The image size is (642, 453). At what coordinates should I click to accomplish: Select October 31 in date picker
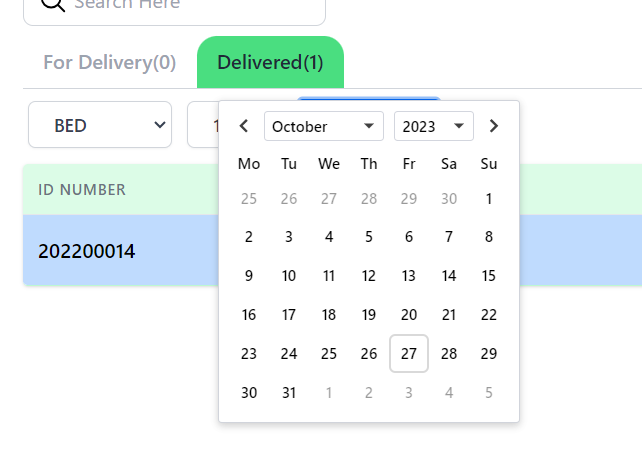[x=289, y=393]
